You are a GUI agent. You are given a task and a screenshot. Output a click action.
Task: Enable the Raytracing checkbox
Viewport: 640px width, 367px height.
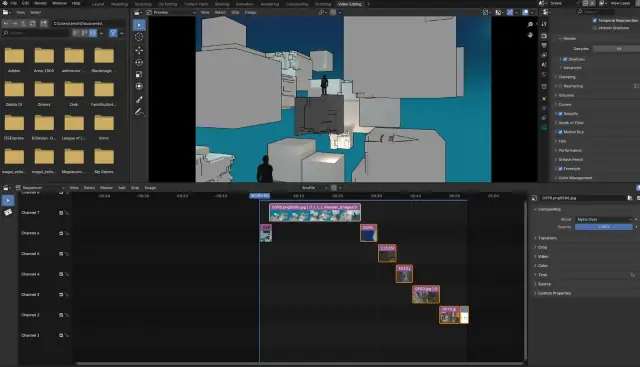[560, 86]
